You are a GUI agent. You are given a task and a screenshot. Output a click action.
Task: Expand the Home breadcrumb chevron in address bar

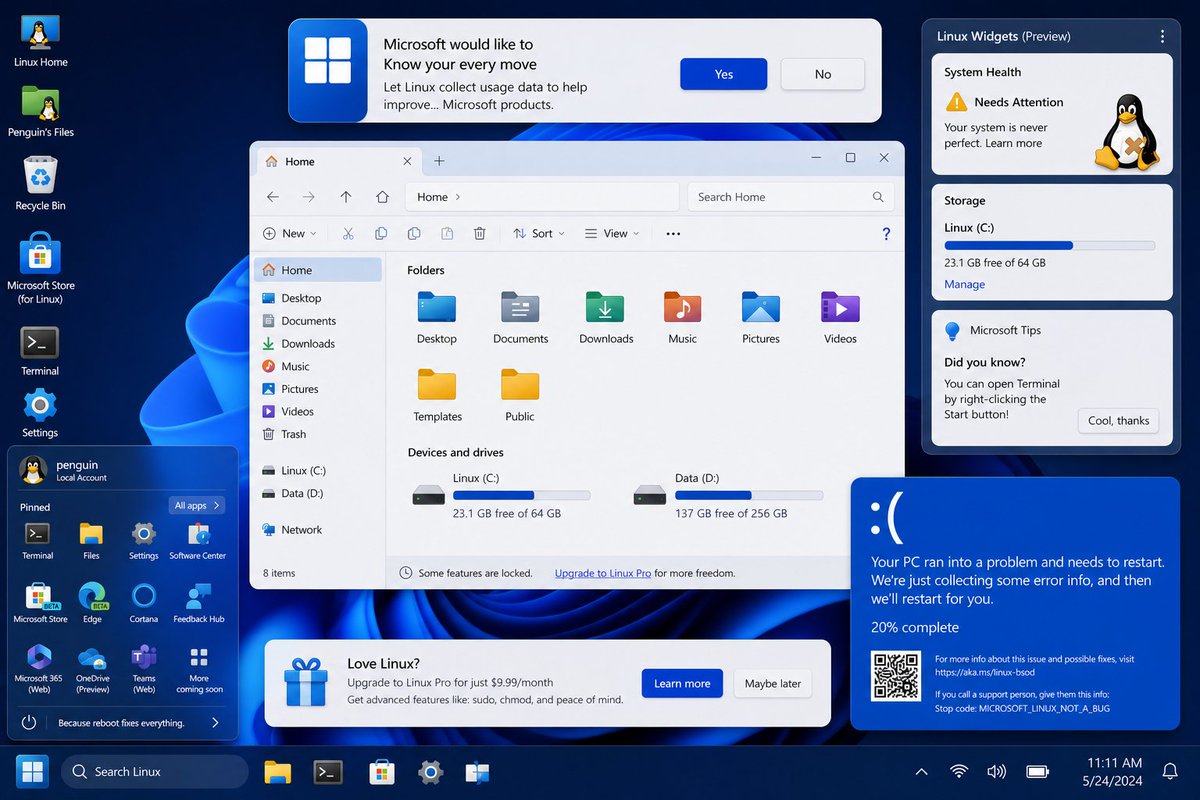coord(458,197)
